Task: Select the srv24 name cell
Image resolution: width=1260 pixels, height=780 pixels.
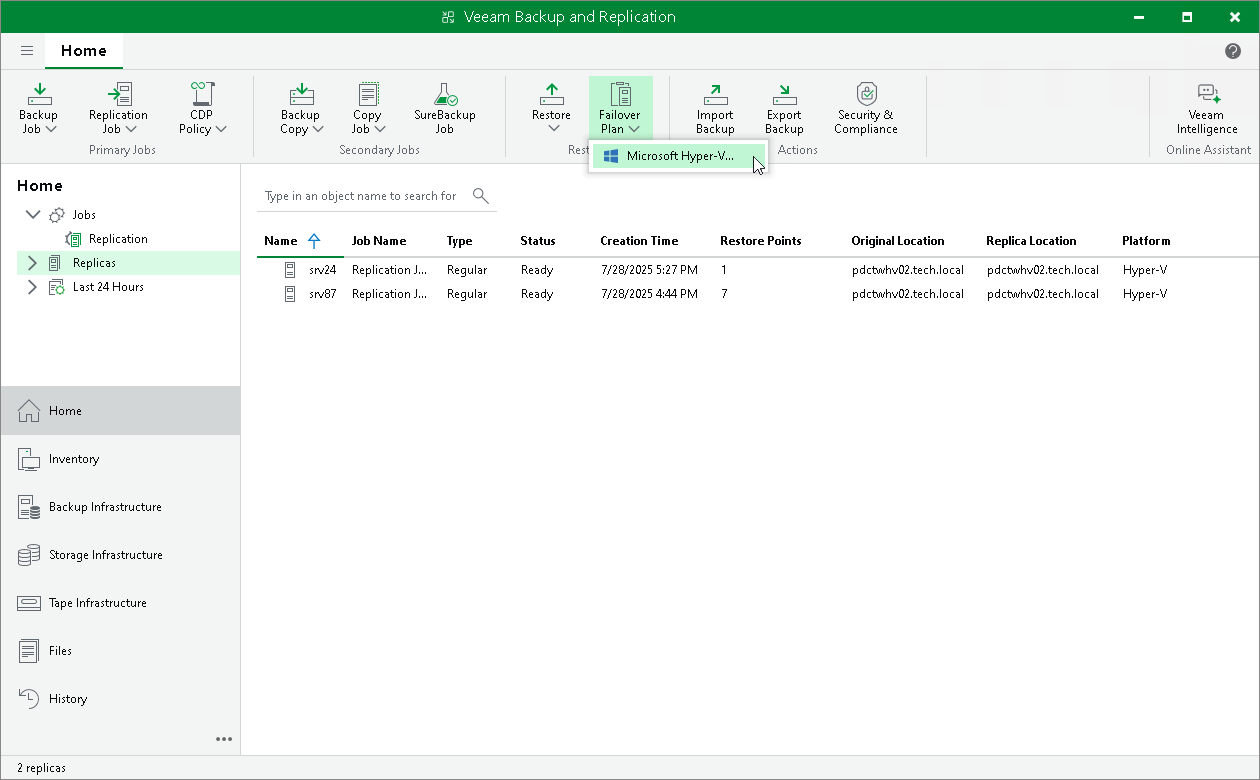Action: (x=322, y=270)
